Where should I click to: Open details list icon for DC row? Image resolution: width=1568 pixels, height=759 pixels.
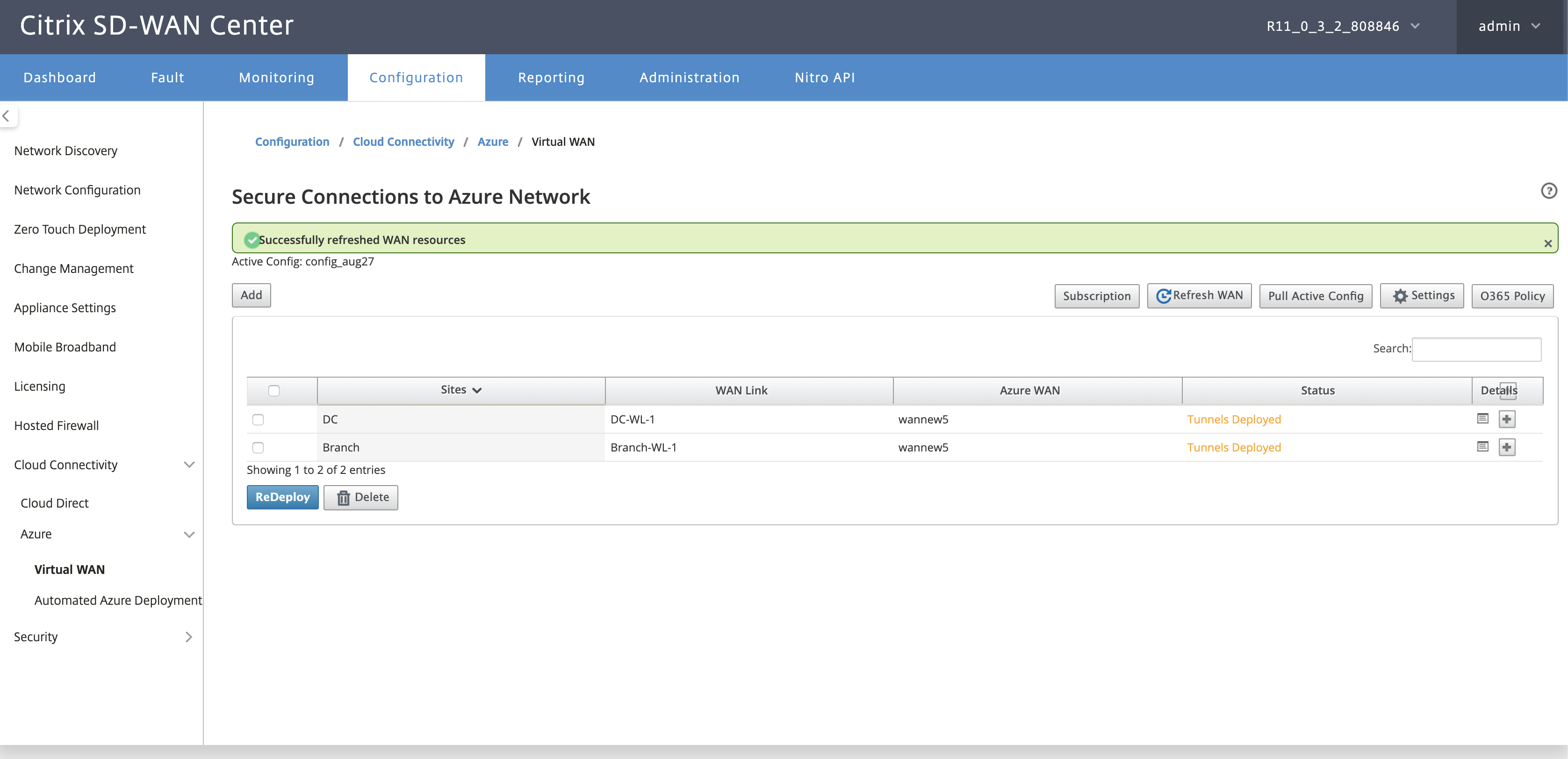click(x=1483, y=418)
